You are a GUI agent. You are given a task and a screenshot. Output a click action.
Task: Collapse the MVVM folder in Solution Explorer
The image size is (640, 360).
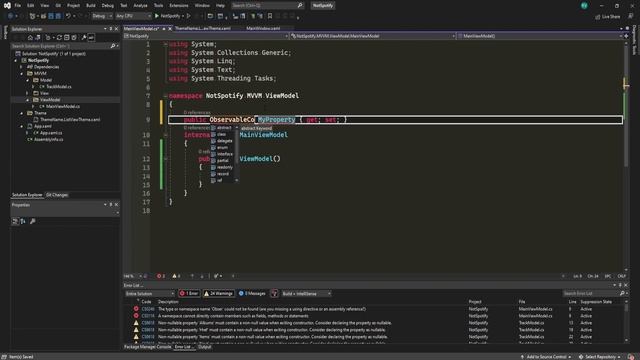22,73
